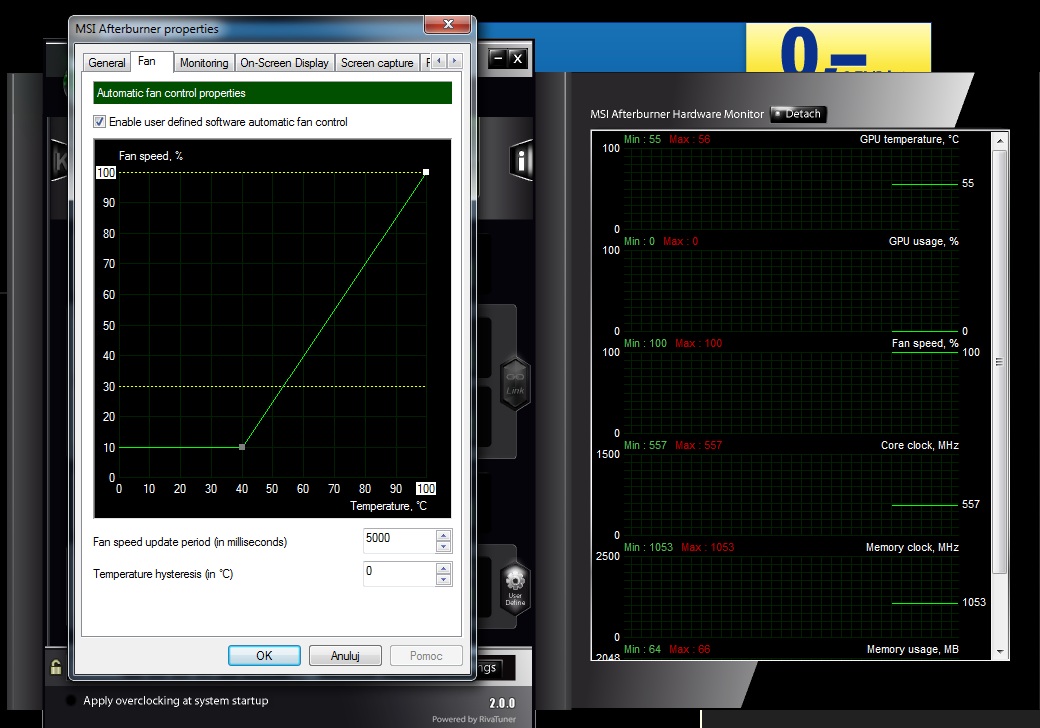Open the On-Screen Display tab
1040x728 pixels.
click(x=285, y=63)
